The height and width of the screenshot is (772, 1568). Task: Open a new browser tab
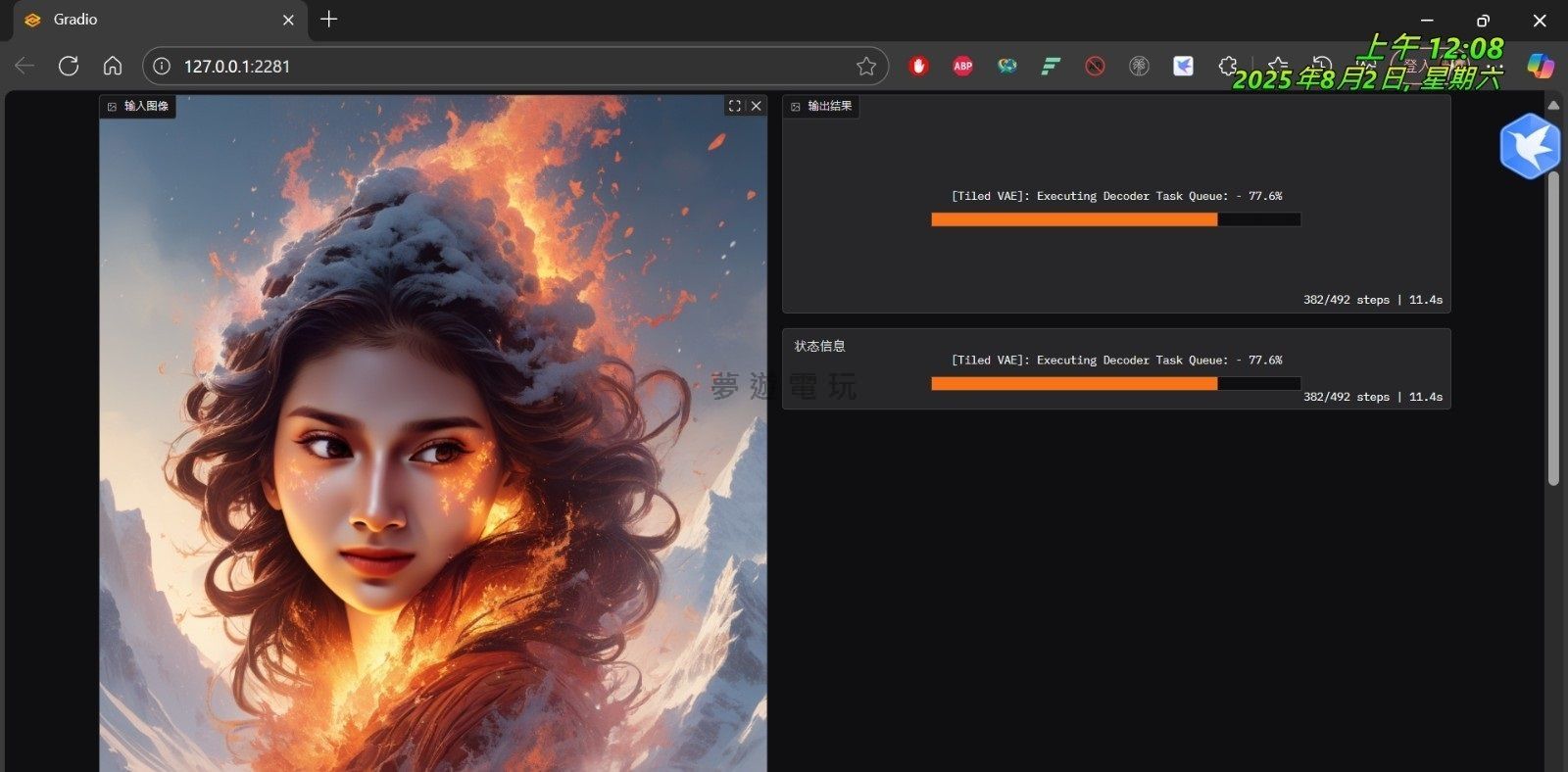coord(328,20)
